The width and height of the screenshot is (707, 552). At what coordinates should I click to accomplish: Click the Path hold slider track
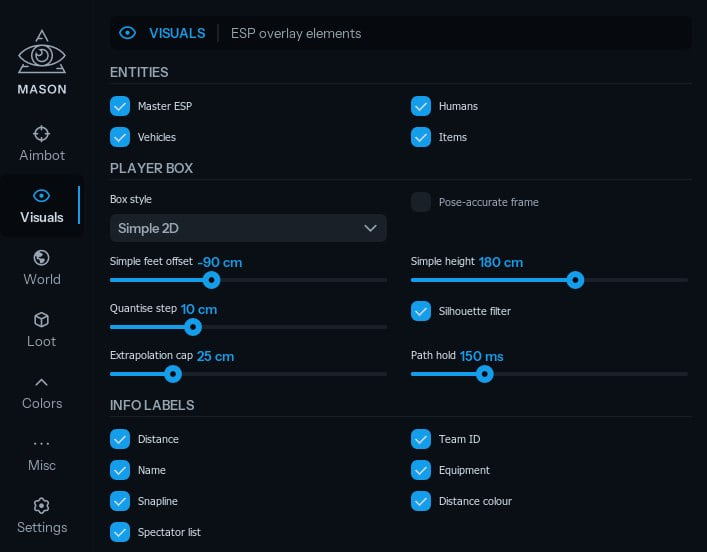tap(549, 374)
